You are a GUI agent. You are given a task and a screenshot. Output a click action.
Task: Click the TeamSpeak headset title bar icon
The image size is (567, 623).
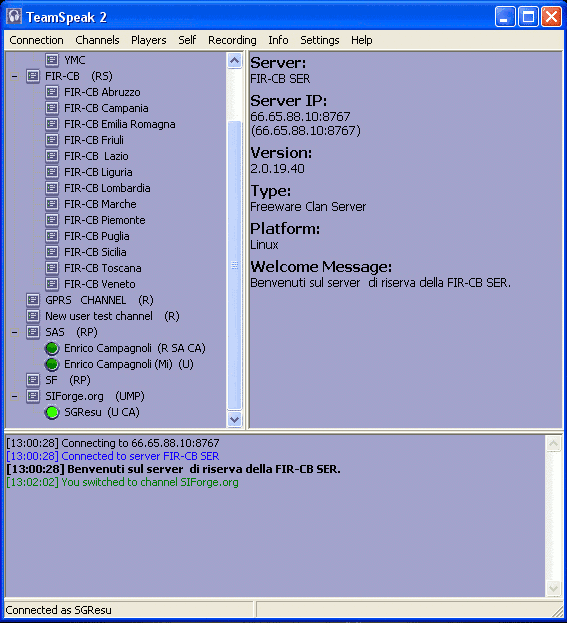[14, 16]
